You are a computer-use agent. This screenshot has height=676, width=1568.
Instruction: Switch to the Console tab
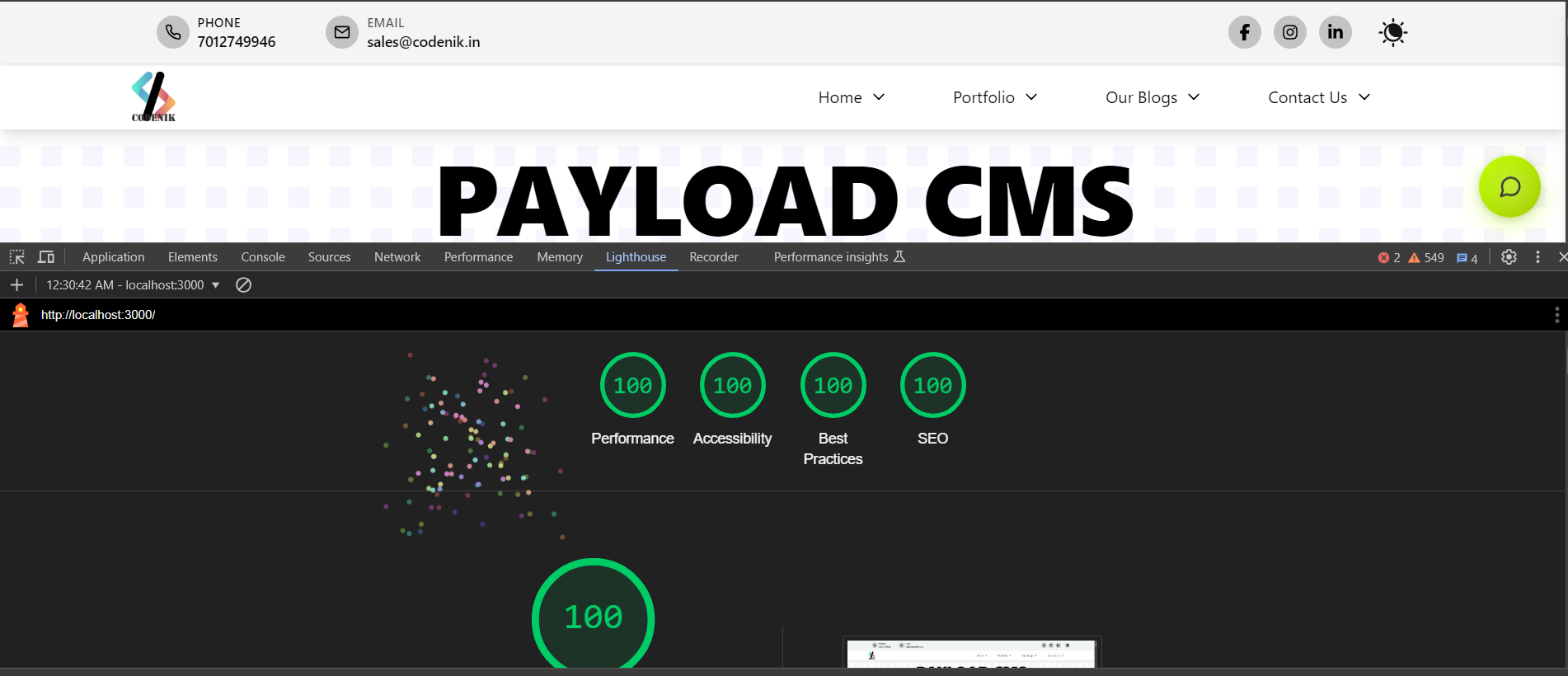coord(263,257)
